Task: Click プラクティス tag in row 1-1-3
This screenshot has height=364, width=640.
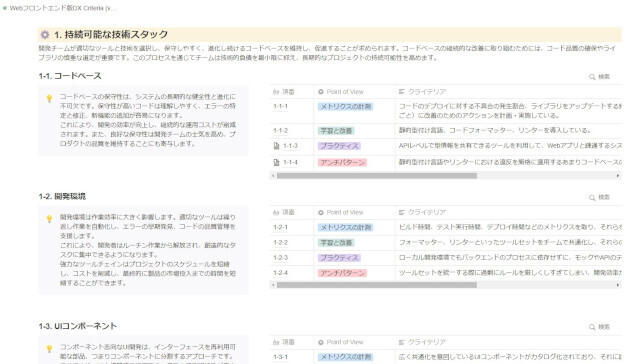Action: (339, 146)
